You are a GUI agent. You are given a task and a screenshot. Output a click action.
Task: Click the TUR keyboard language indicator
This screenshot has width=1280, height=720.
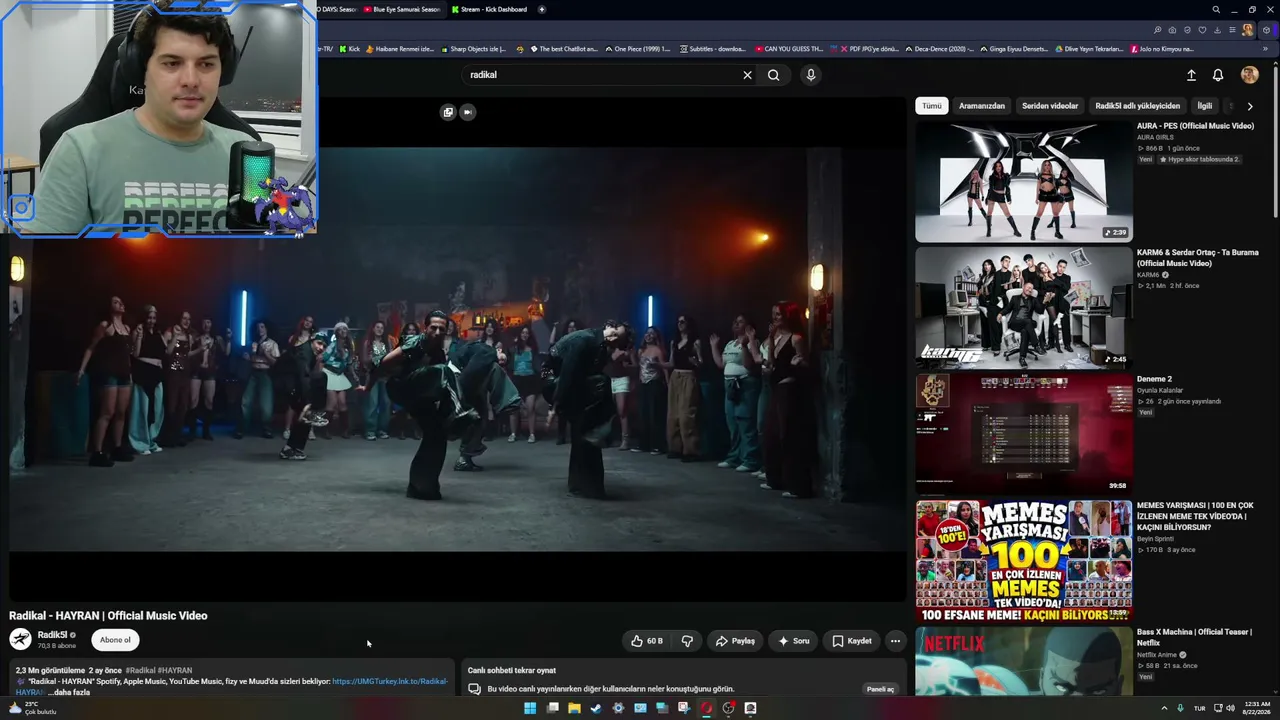[x=1199, y=708]
